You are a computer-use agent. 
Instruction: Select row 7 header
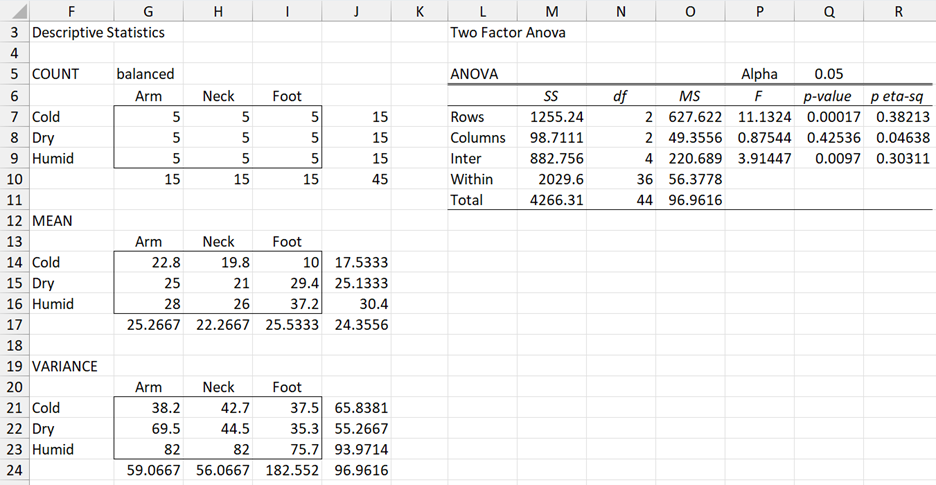pos(13,117)
